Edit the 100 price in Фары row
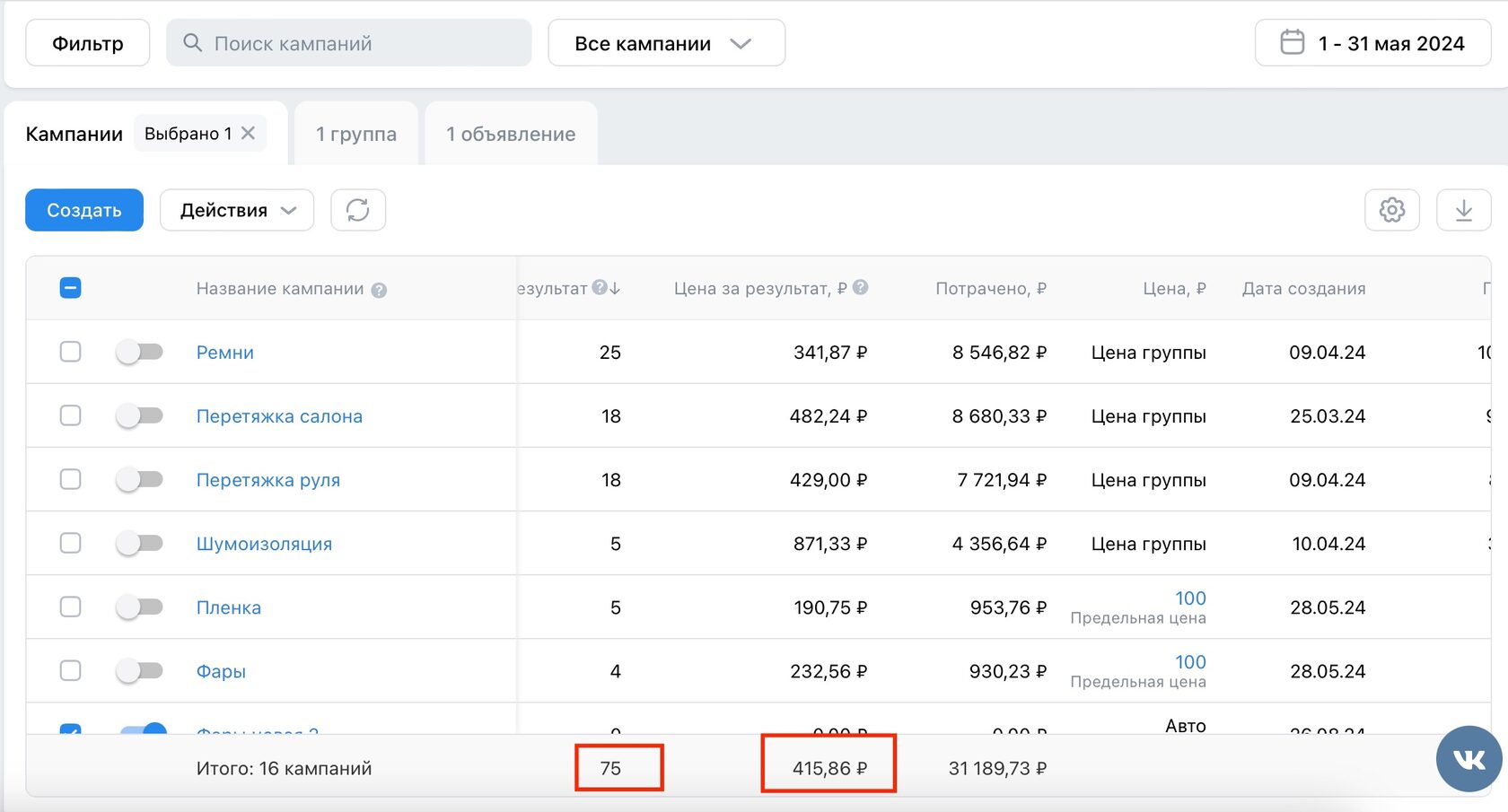 coord(1190,662)
